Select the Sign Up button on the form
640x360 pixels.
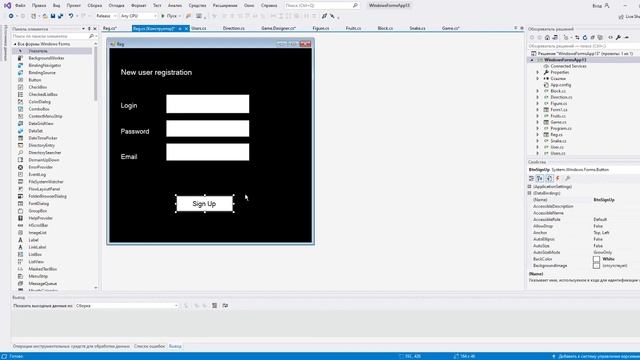pyautogui.click(x=204, y=204)
